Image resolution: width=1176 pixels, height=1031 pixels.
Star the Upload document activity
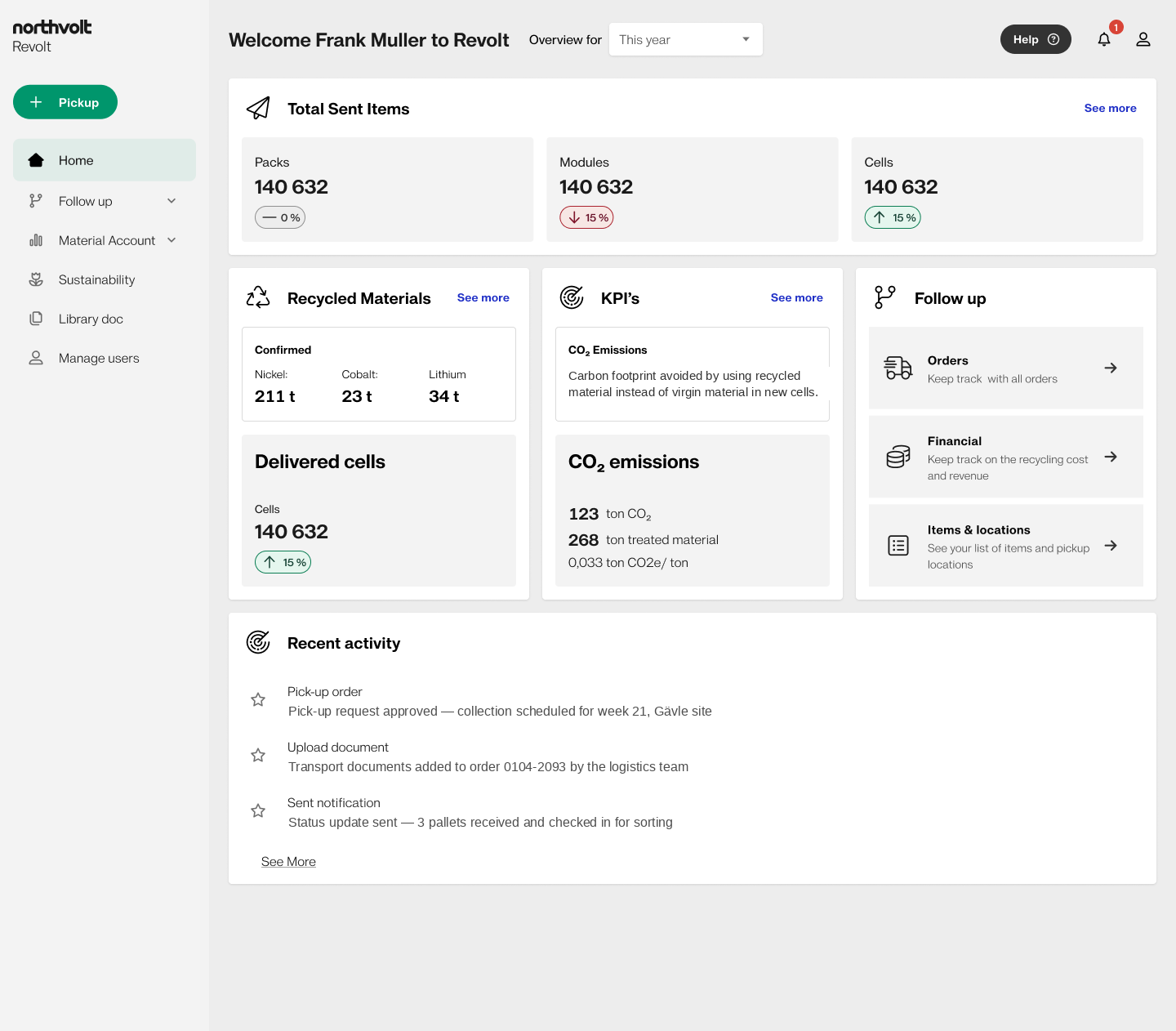258,755
